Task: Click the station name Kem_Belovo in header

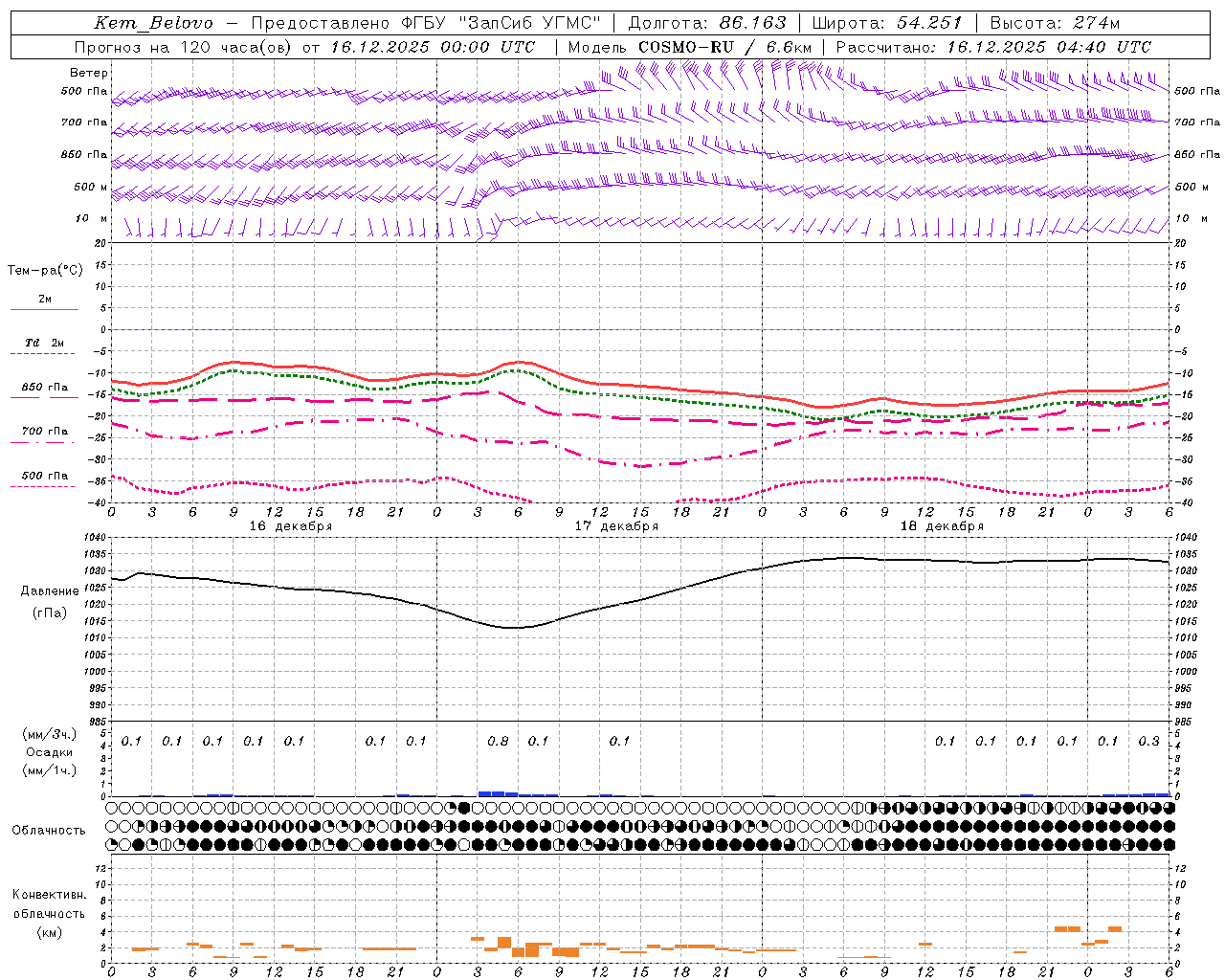Action: tap(154, 23)
